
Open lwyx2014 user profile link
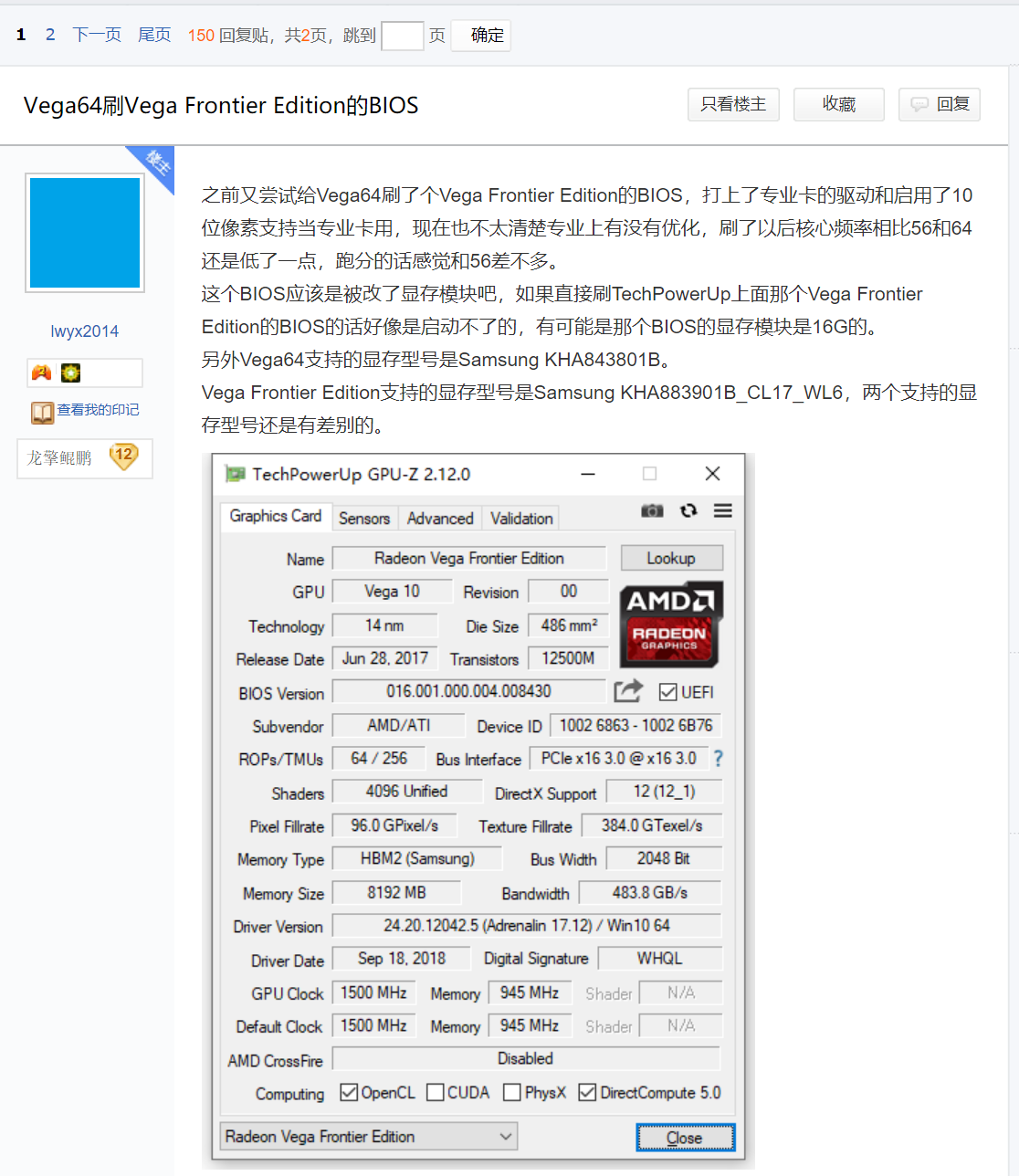[x=85, y=331]
